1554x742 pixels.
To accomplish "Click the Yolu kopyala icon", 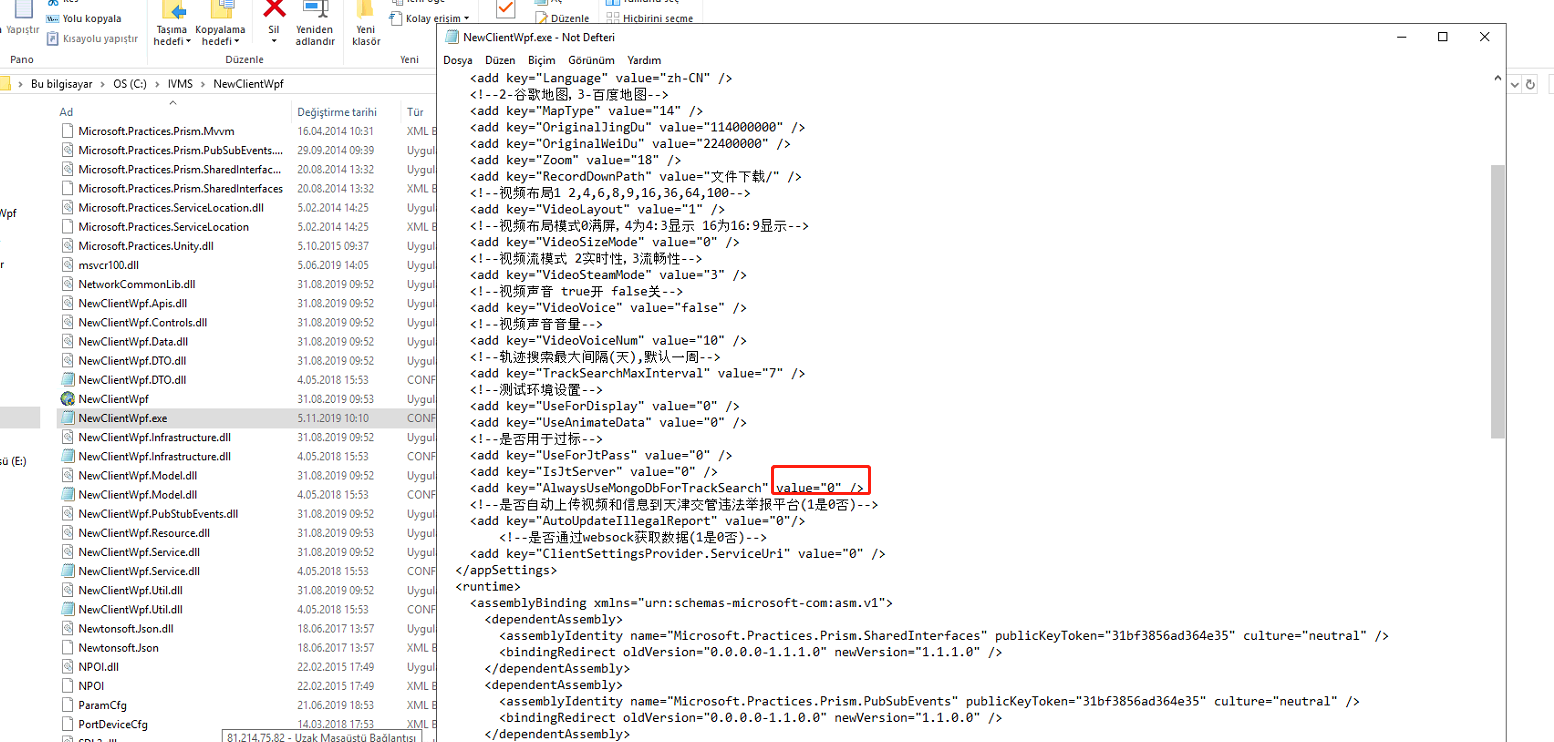I will point(53,19).
